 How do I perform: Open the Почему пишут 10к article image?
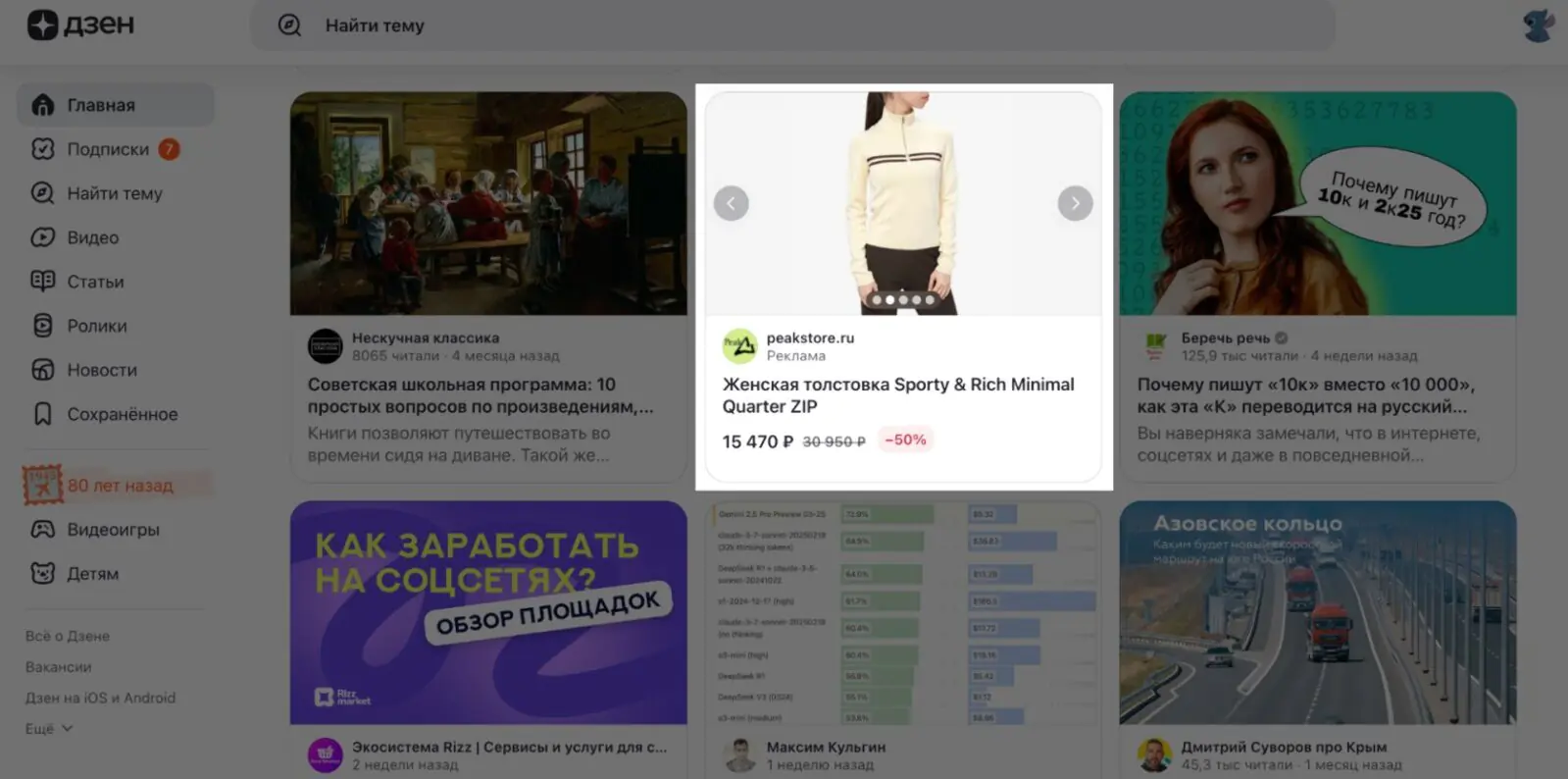[1318, 203]
